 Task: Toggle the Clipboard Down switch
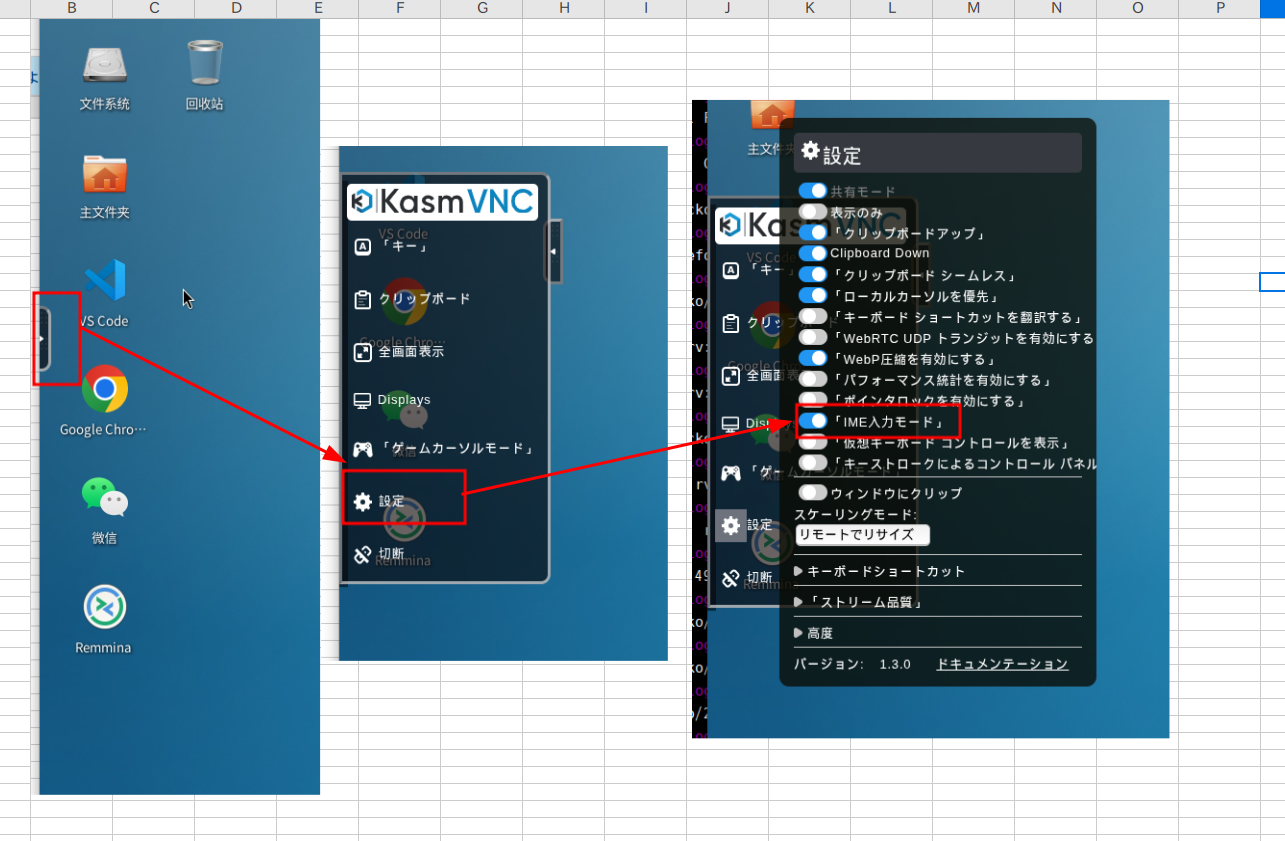[x=813, y=253]
